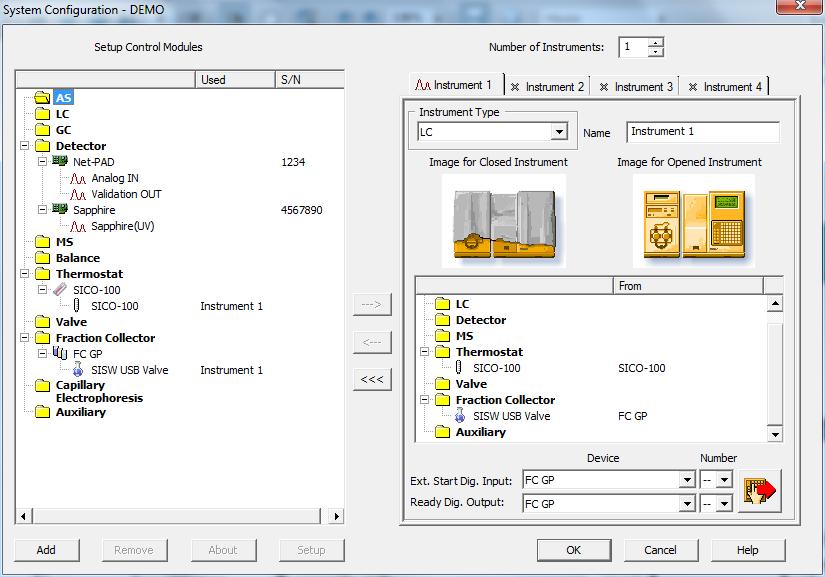This screenshot has width=825, height=577.
Task: Click the Setup button
Action: click(x=311, y=550)
